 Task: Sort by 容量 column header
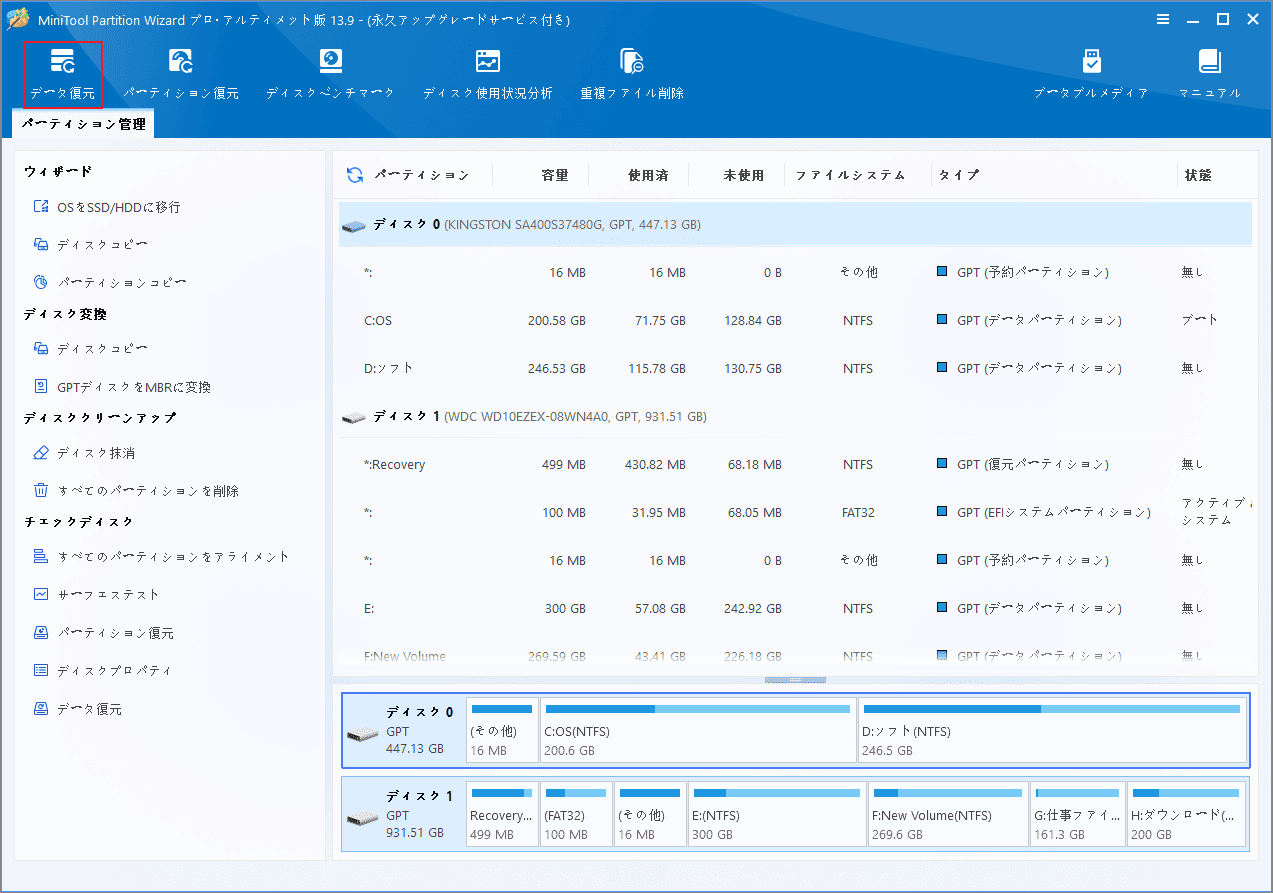coord(555,175)
